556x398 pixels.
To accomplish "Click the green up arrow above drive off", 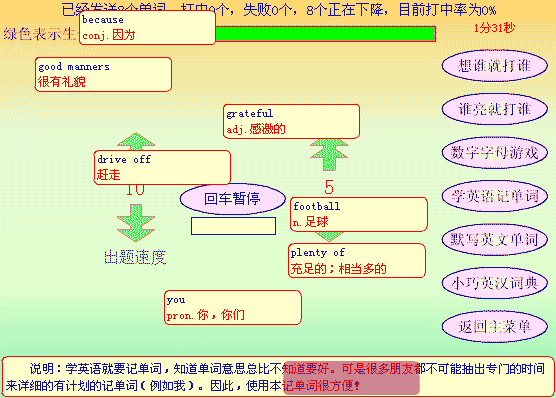I will 136,142.
